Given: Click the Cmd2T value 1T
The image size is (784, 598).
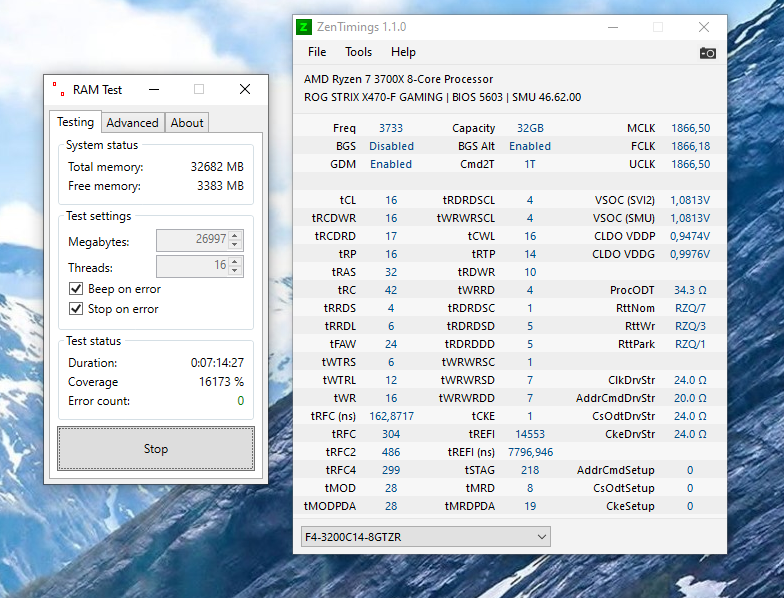Looking at the screenshot, I should coord(530,164).
